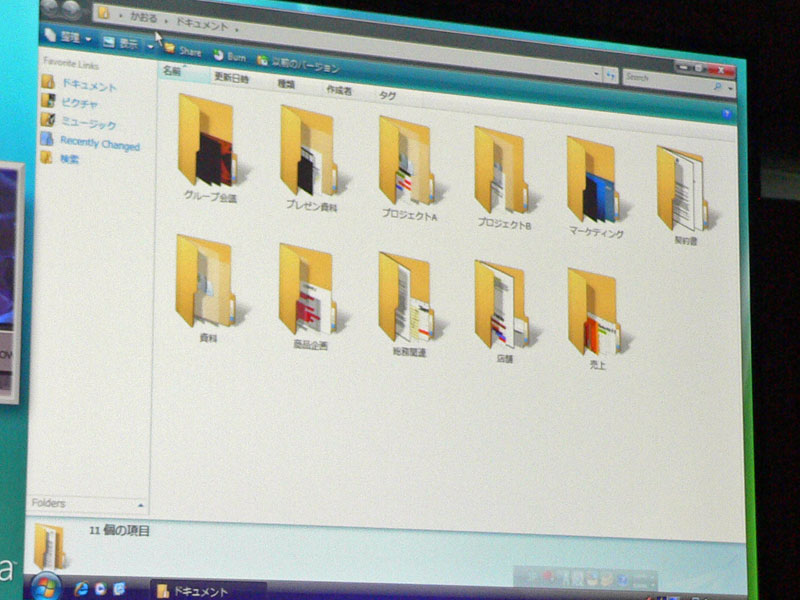Open the address bar history dropdown arrow
Image resolution: width=800 pixels, height=600 pixels.
pyautogui.click(x=596, y=74)
